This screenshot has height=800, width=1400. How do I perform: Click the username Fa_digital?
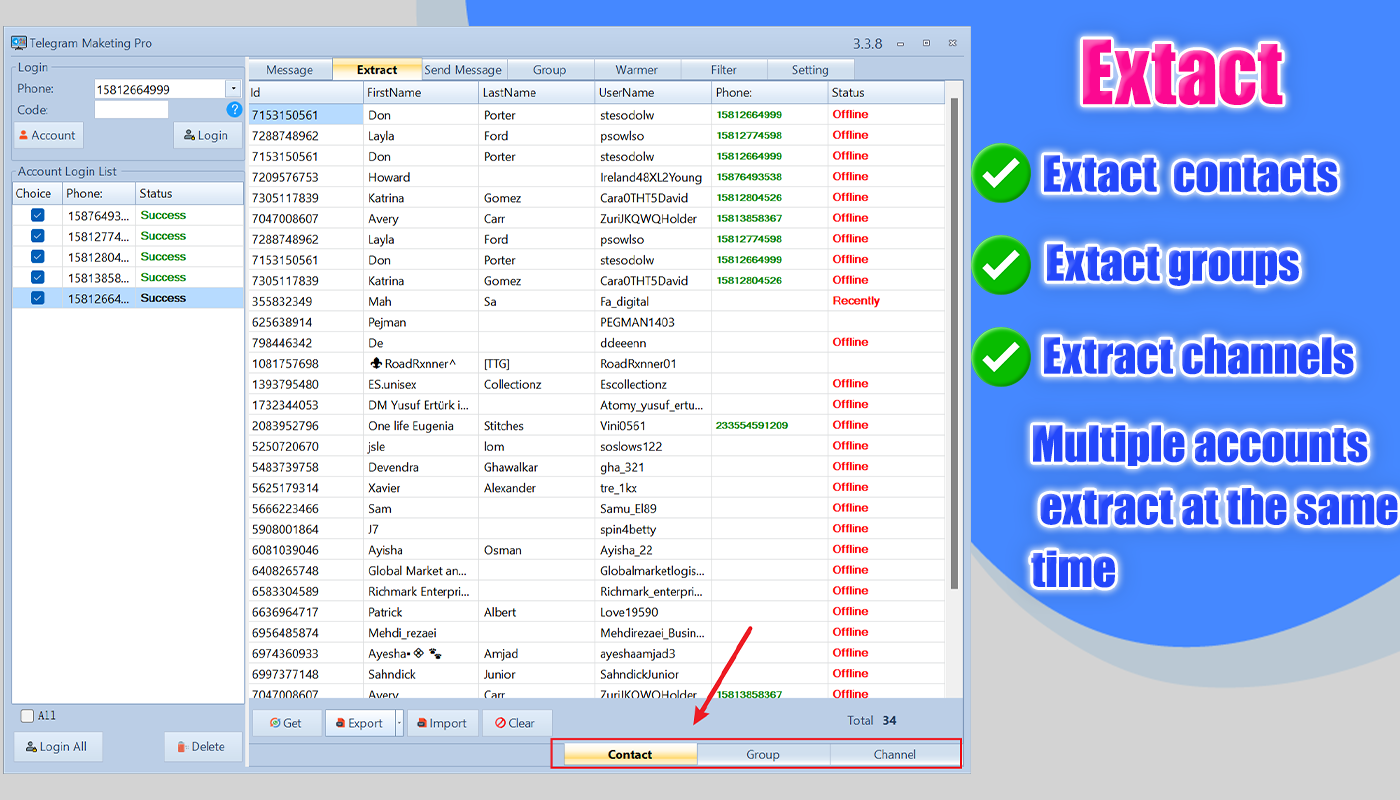click(624, 302)
